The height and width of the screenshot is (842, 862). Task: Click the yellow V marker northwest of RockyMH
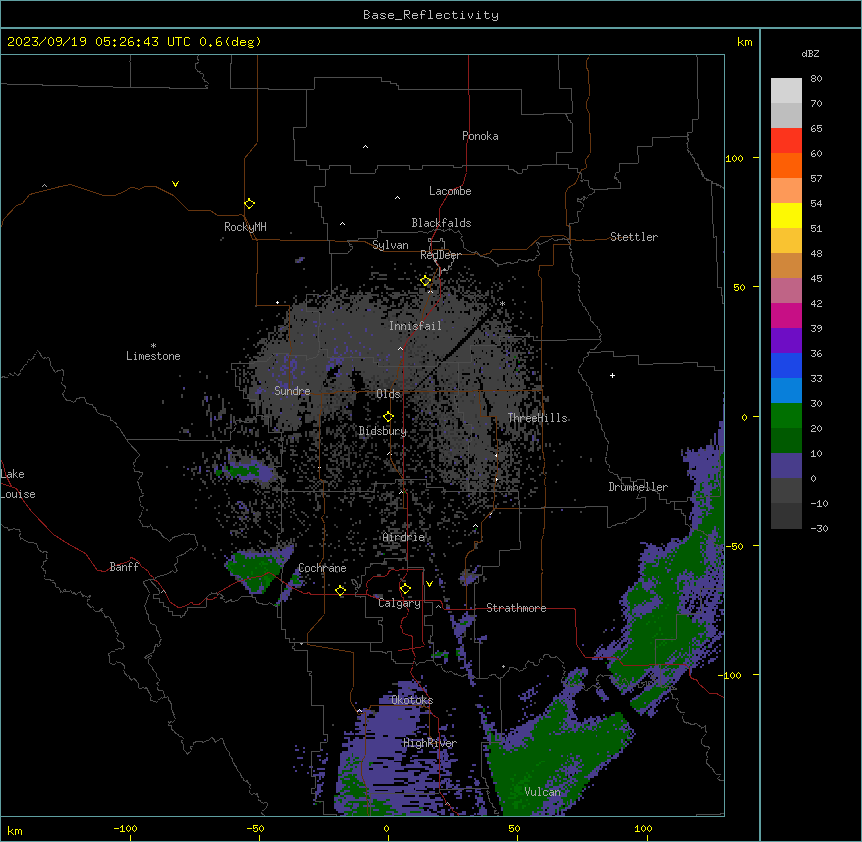coord(175,184)
